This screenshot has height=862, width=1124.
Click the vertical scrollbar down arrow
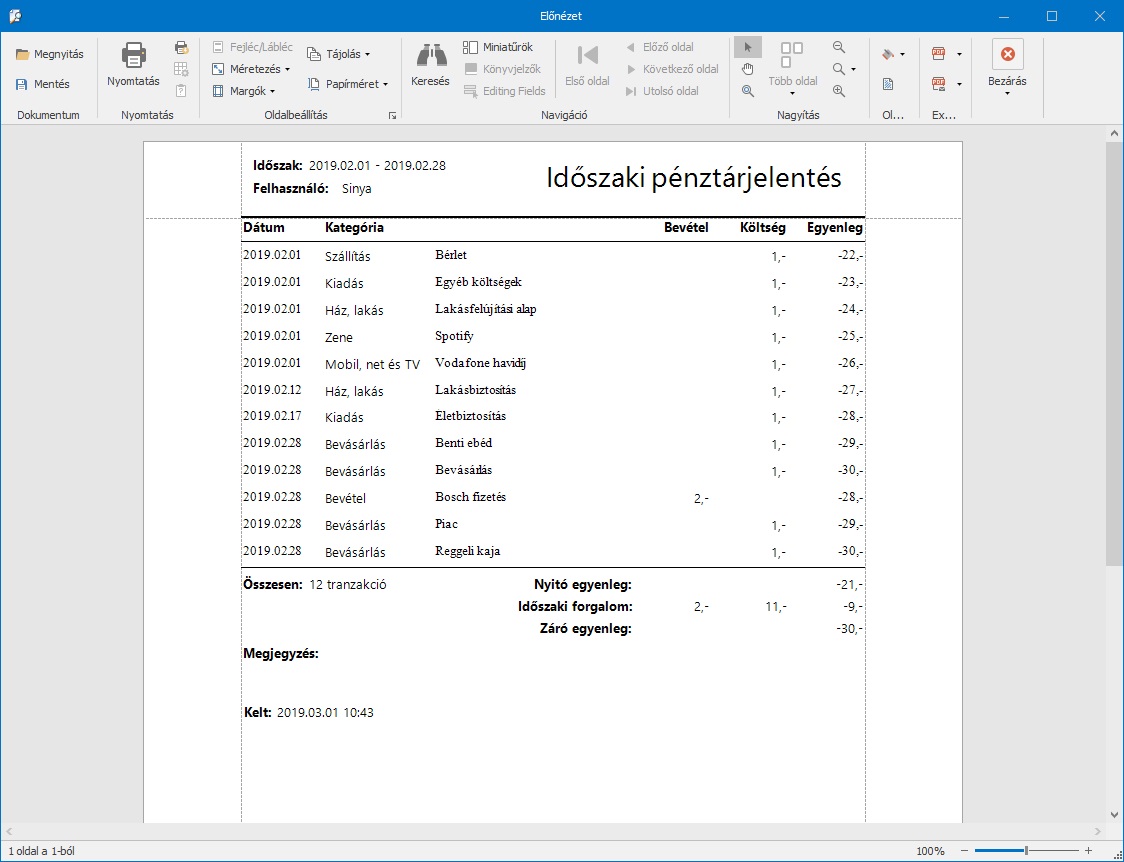(1114, 814)
